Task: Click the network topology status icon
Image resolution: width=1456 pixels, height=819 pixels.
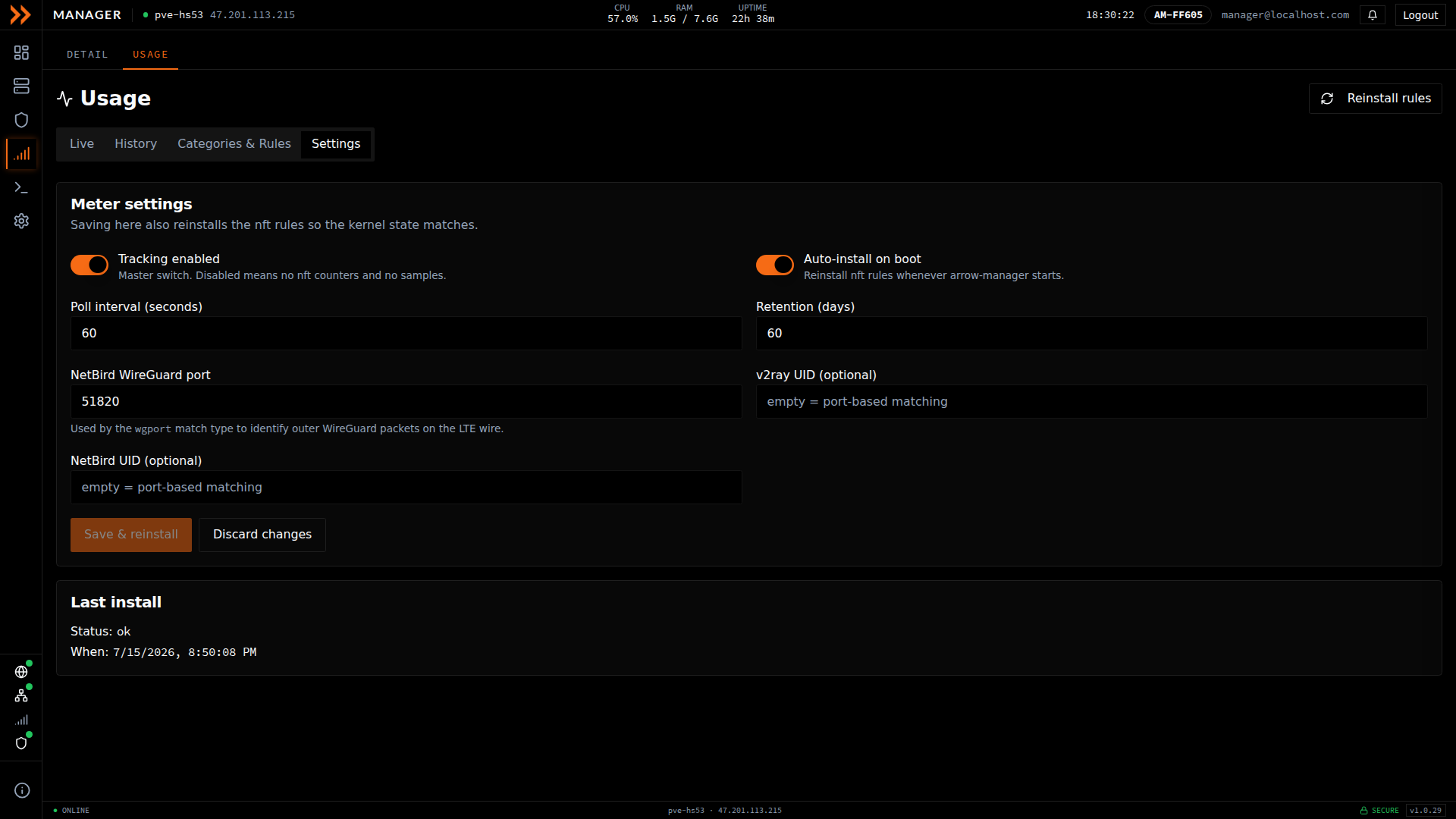Action: 21,695
